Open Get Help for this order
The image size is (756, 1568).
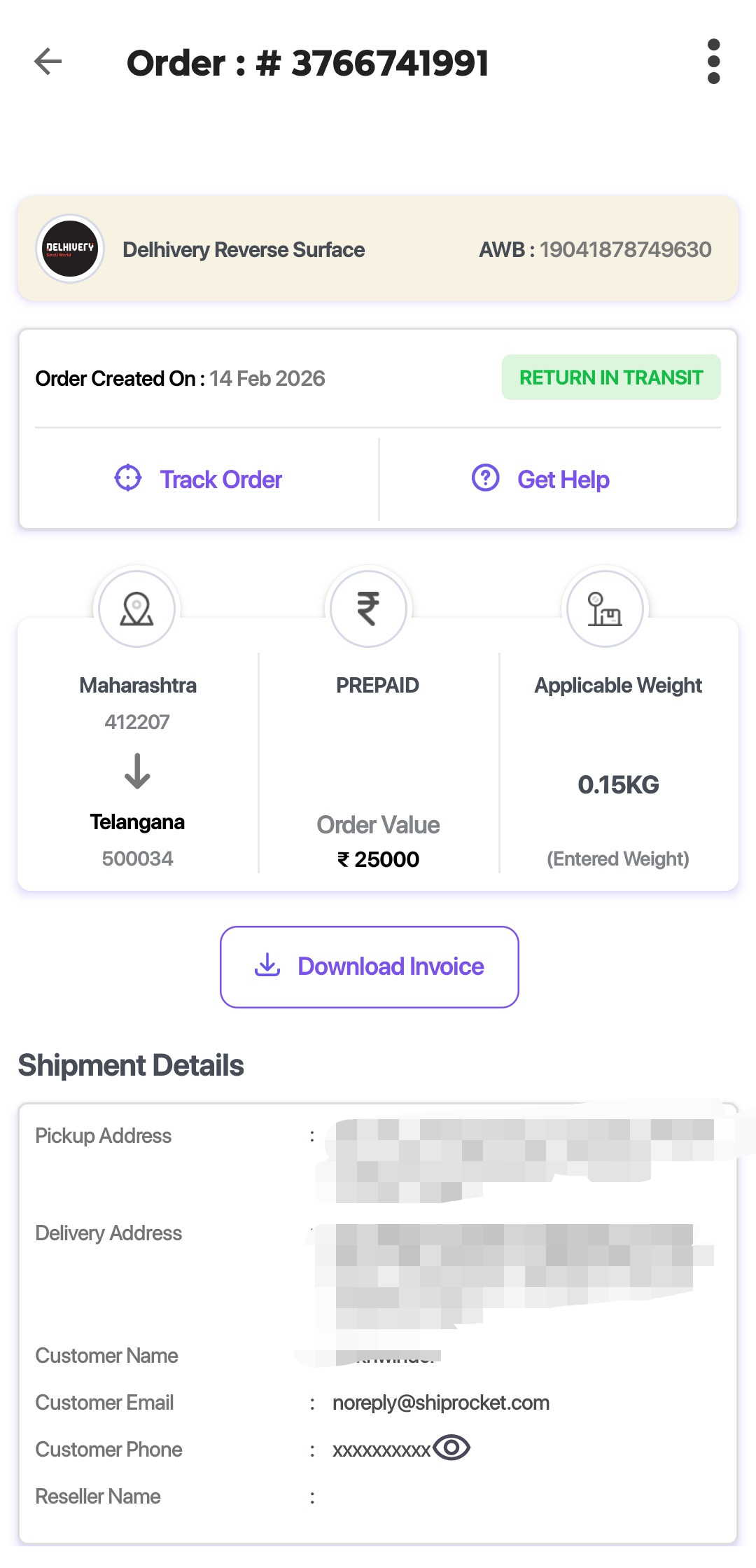click(563, 480)
